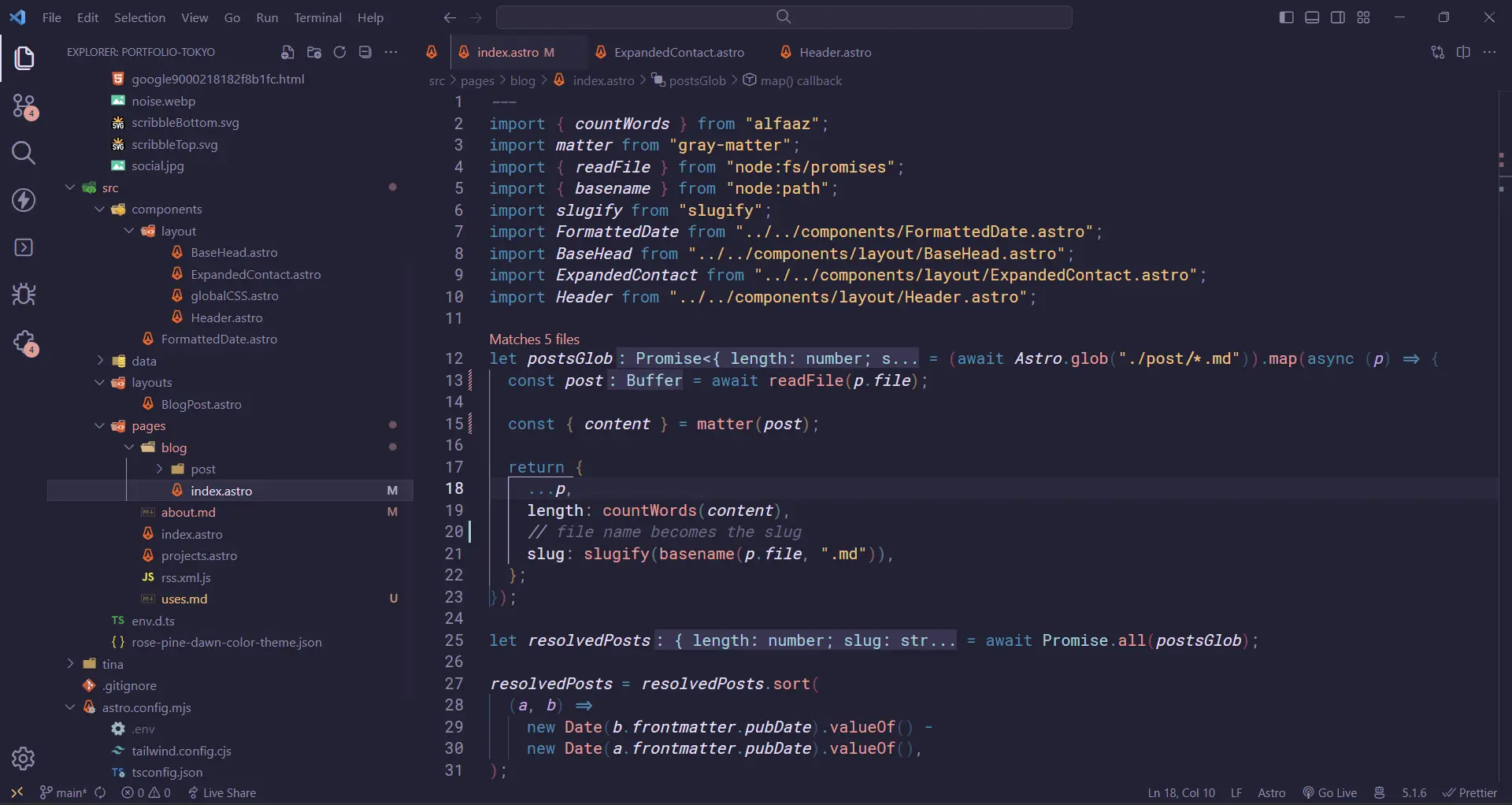Toggle the bottom panel layout button
1512x805 pixels.
tap(1312, 17)
